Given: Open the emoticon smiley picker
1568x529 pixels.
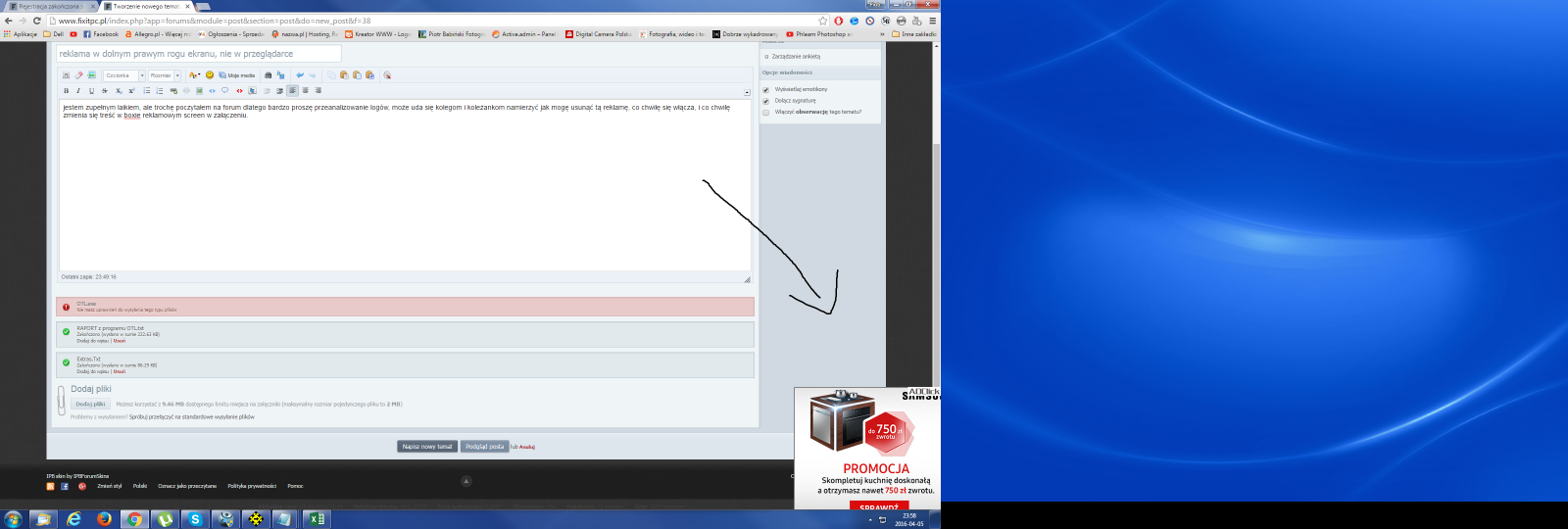Looking at the screenshot, I should [210, 74].
